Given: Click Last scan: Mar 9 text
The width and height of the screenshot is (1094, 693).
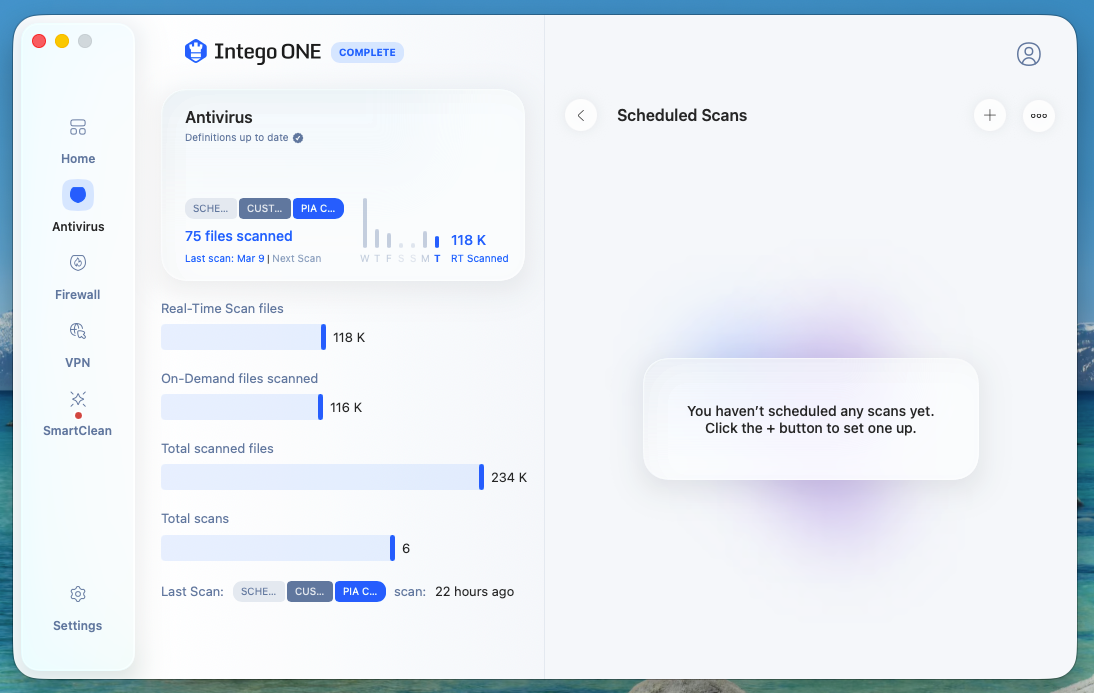Looking at the screenshot, I should click(x=225, y=258).
